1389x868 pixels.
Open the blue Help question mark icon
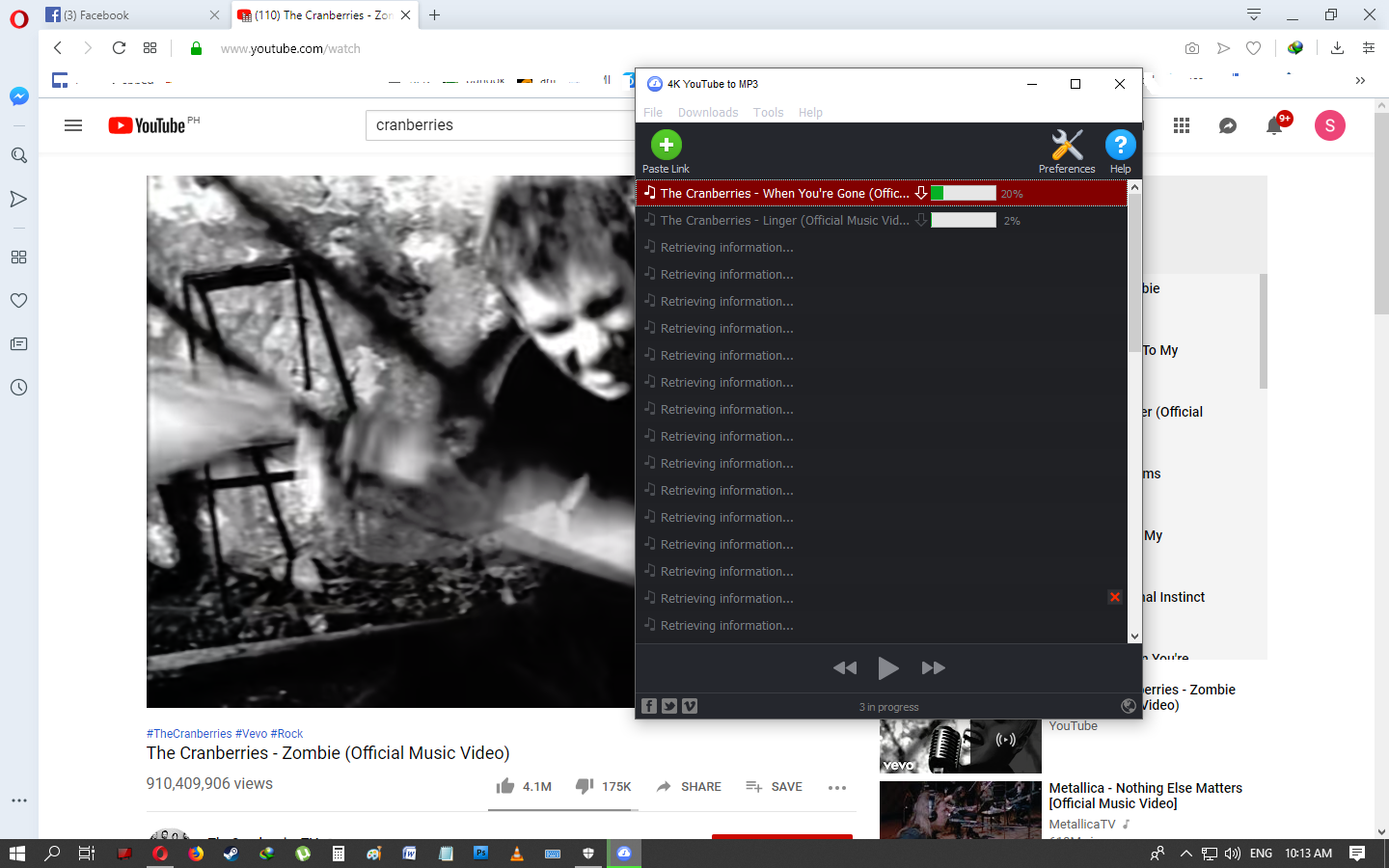pos(1120,151)
